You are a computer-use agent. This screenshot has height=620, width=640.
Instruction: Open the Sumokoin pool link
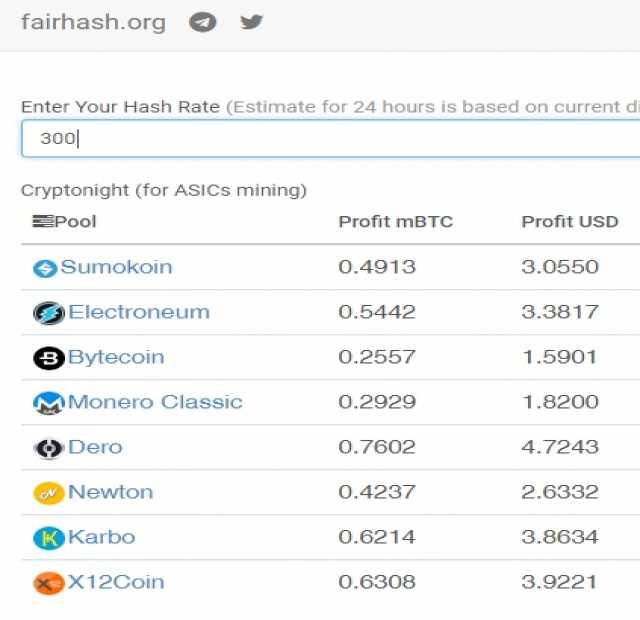(116, 267)
